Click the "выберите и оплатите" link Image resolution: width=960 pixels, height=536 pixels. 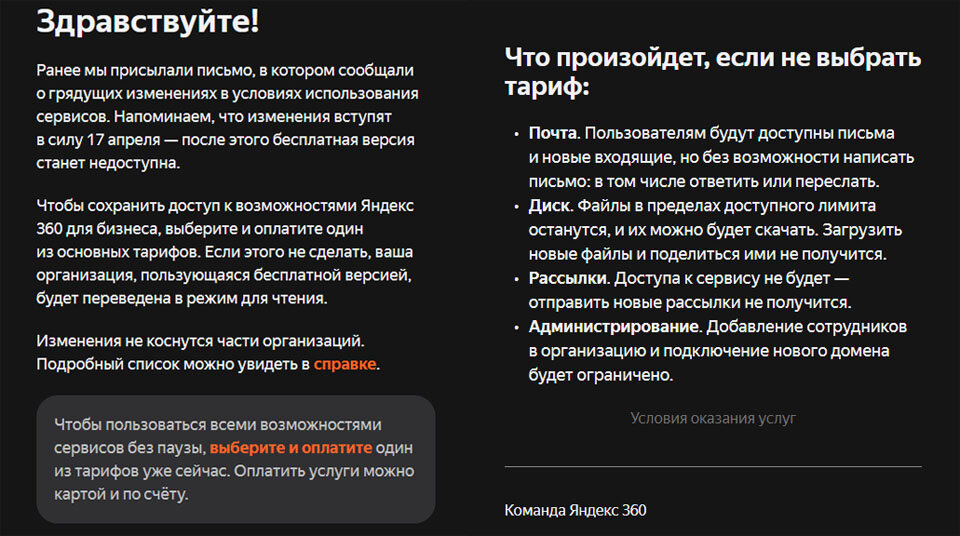tap(291, 448)
